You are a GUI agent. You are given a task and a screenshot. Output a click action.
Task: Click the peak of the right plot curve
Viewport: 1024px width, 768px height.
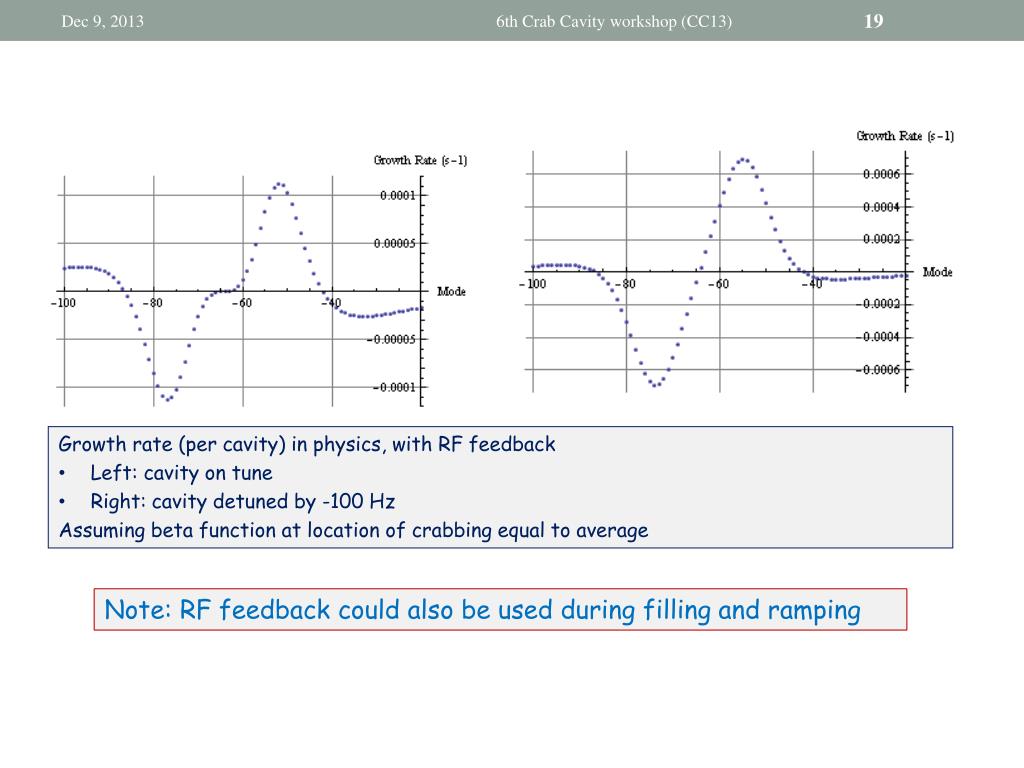click(x=743, y=159)
